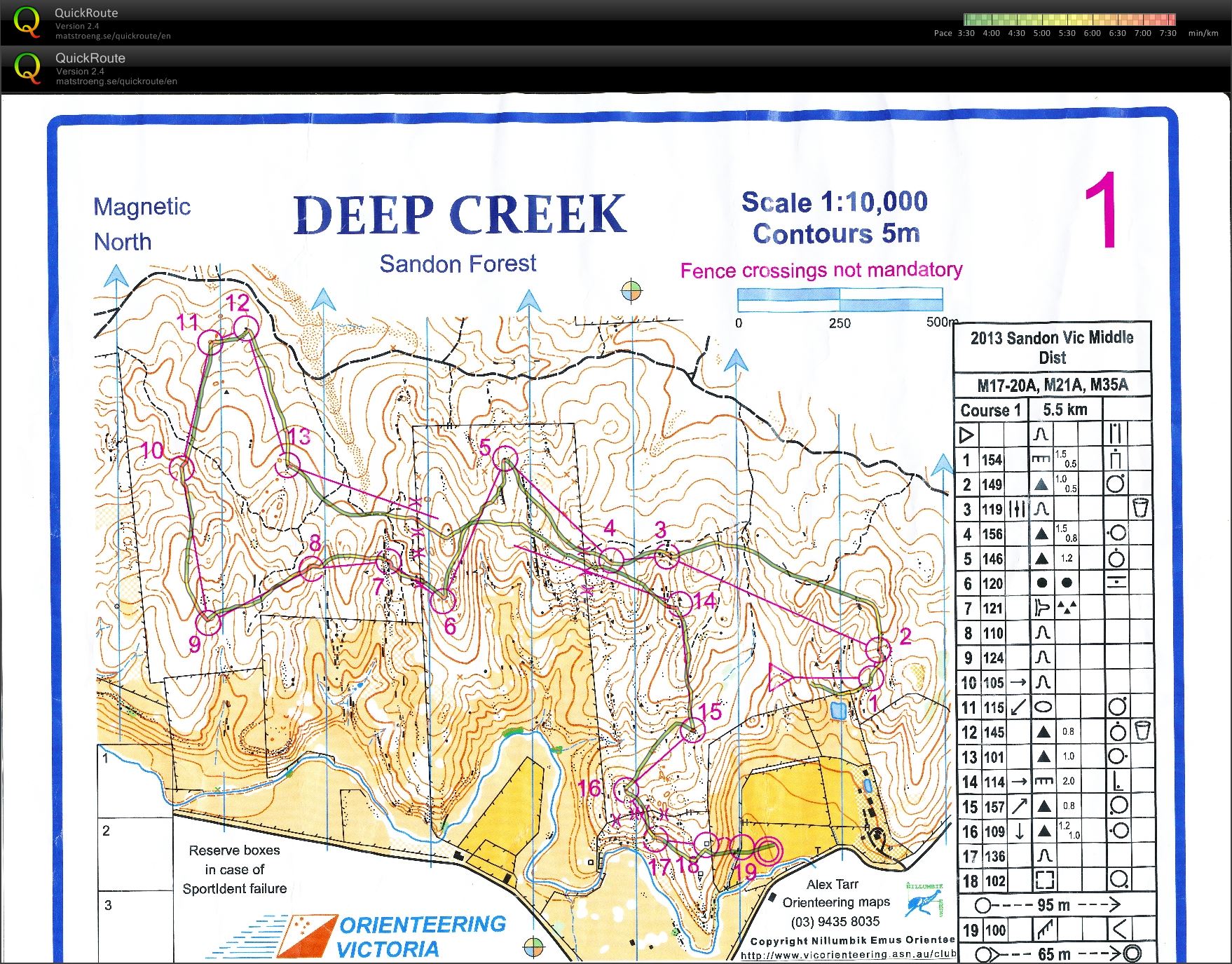Click the DEEP CREEK map title
Viewport: 1232px width, 964px height.
pos(459,215)
